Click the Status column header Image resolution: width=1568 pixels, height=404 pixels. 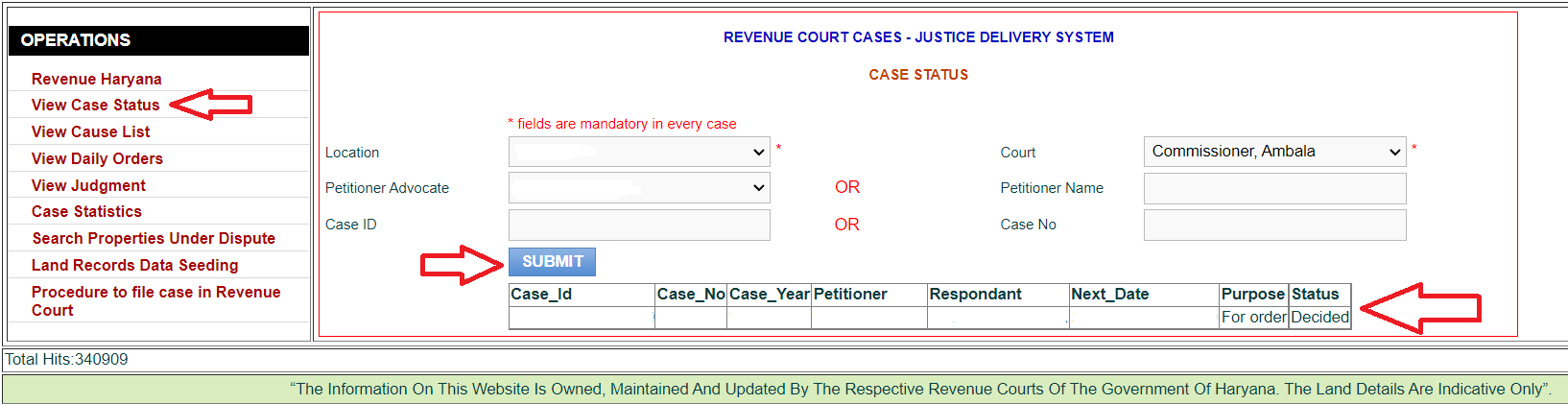(x=1319, y=295)
